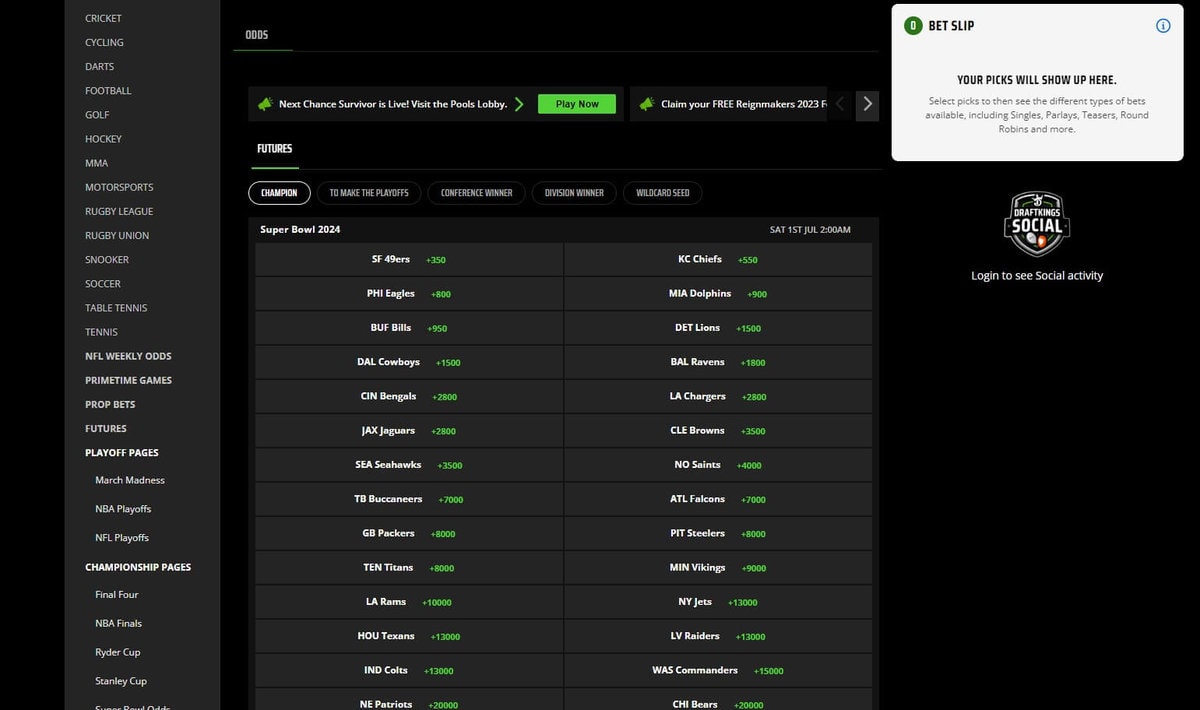Pick BAL Ravens at +1800
The image size is (1200, 710).
(718, 362)
